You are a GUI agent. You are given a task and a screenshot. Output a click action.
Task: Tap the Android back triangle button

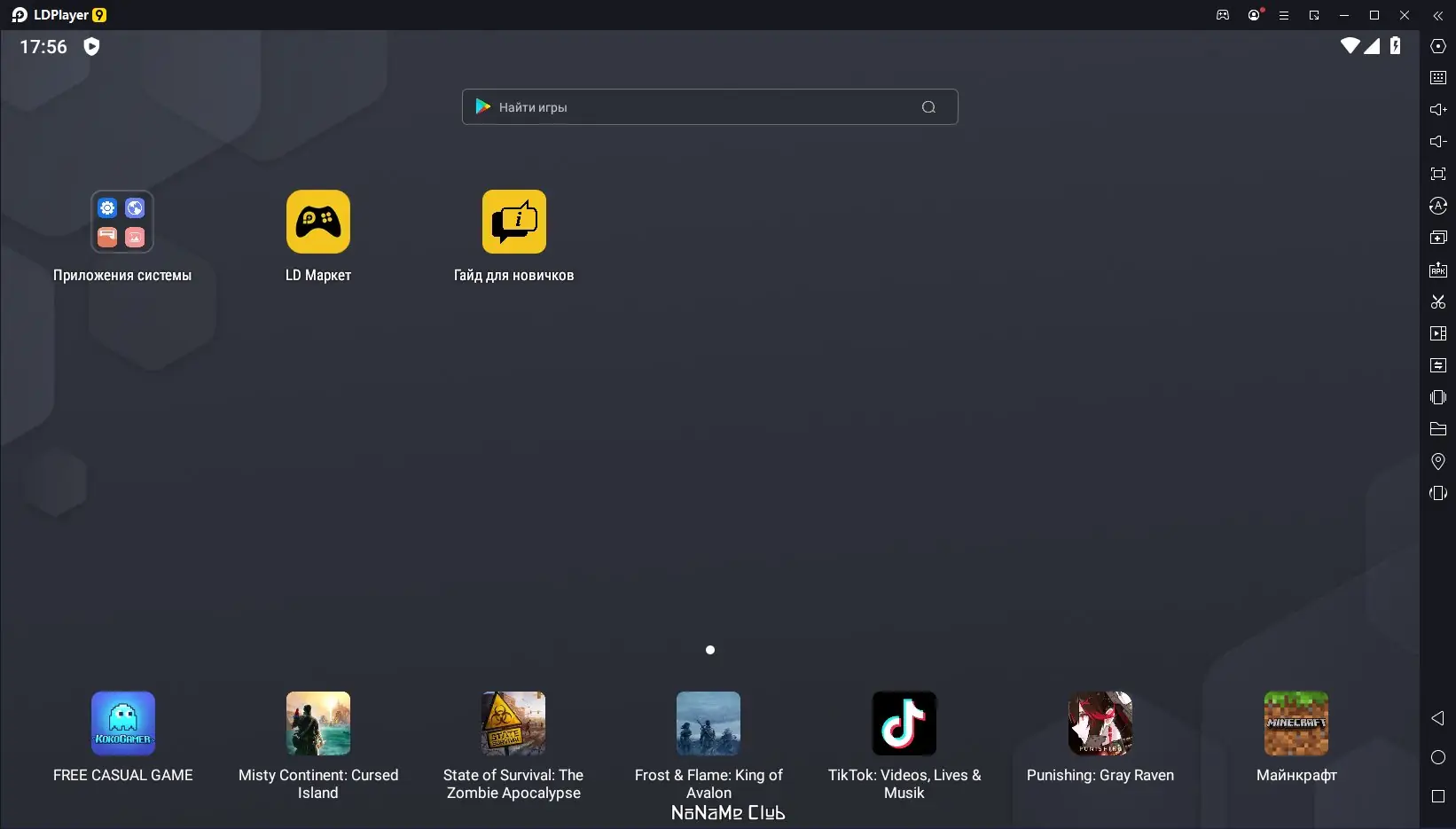[x=1438, y=718]
